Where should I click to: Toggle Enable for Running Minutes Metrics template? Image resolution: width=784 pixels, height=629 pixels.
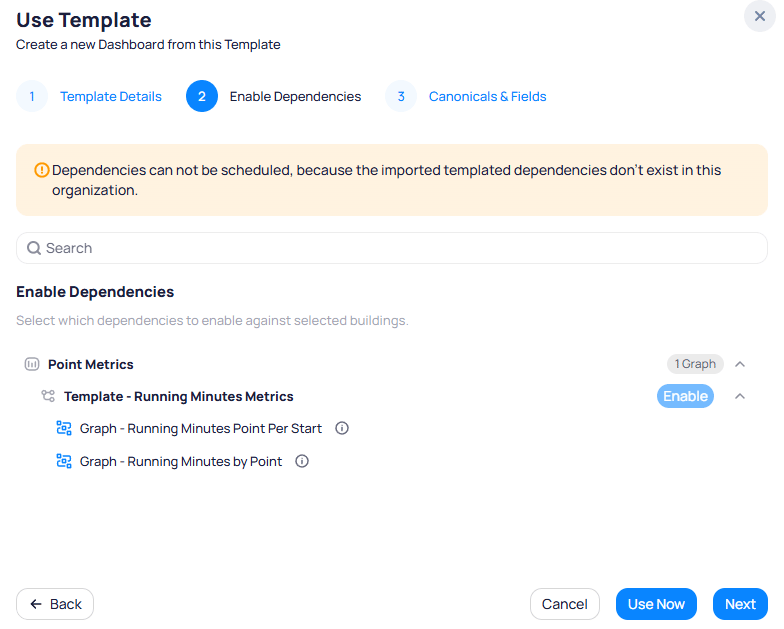pyautogui.click(x=685, y=396)
